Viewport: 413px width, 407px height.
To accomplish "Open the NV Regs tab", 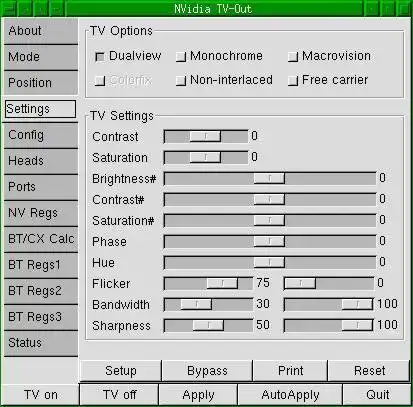I will click(x=41, y=213).
